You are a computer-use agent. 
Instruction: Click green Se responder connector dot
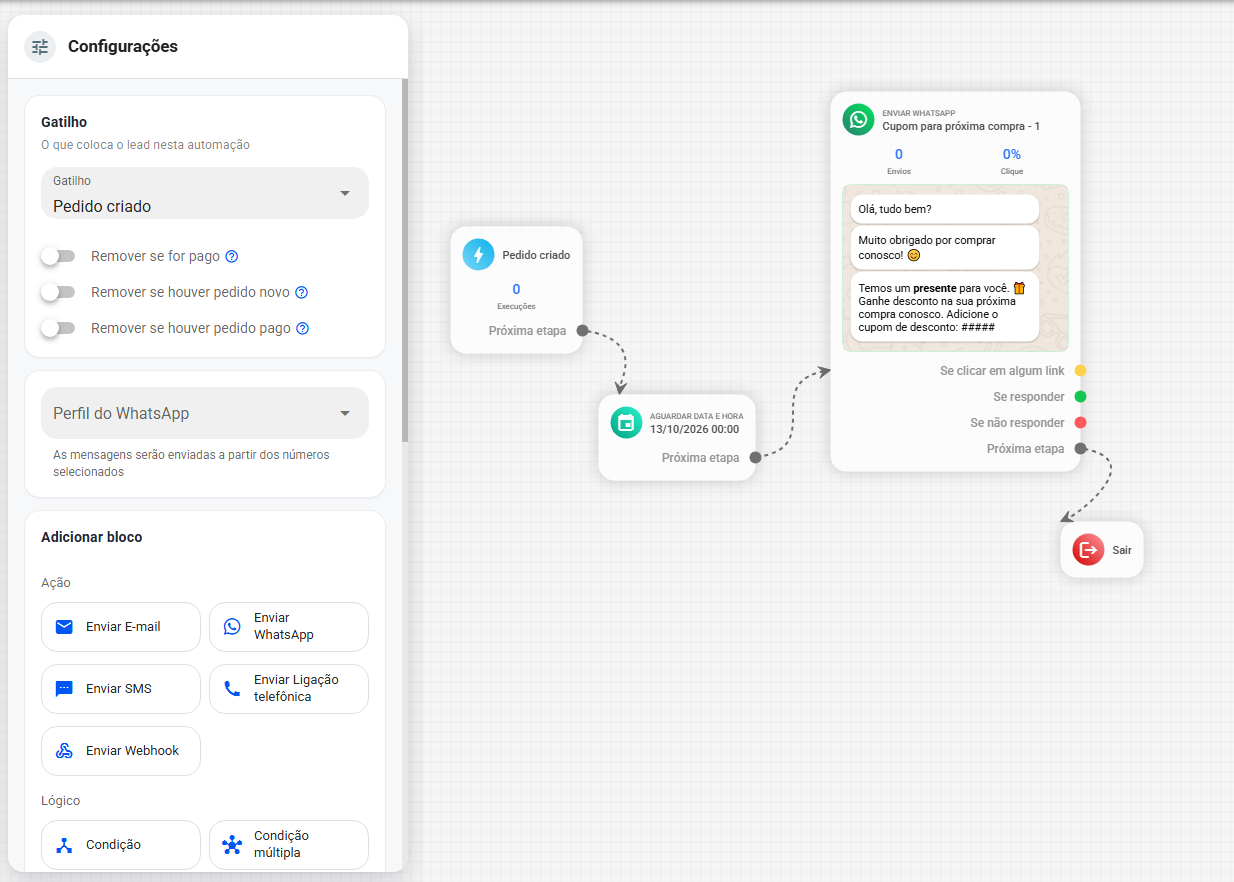pyautogui.click(x=1080, y=397)
